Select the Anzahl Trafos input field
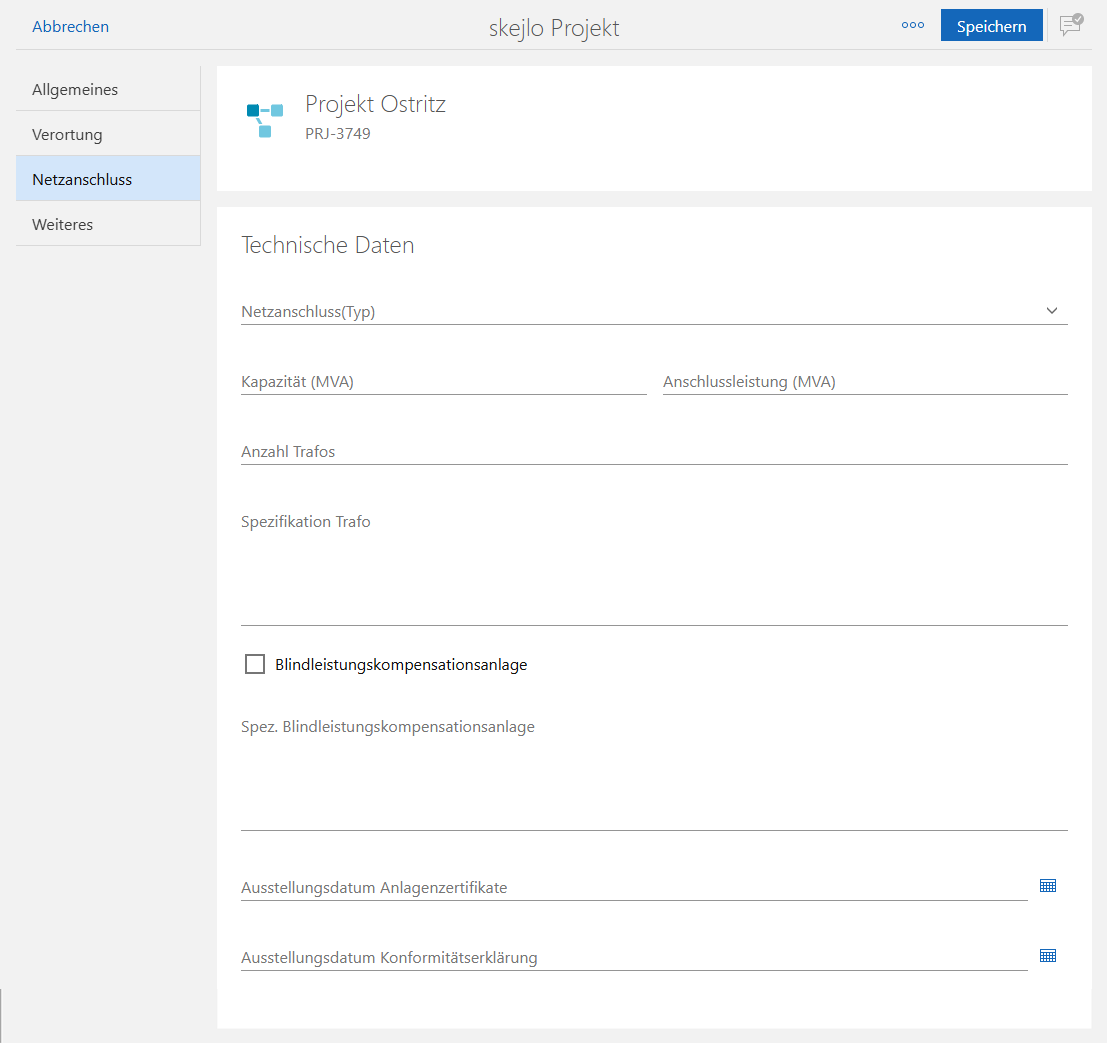Image resolution: width=1107 pixels, height=1043 pixels. (x=654, y=452)
